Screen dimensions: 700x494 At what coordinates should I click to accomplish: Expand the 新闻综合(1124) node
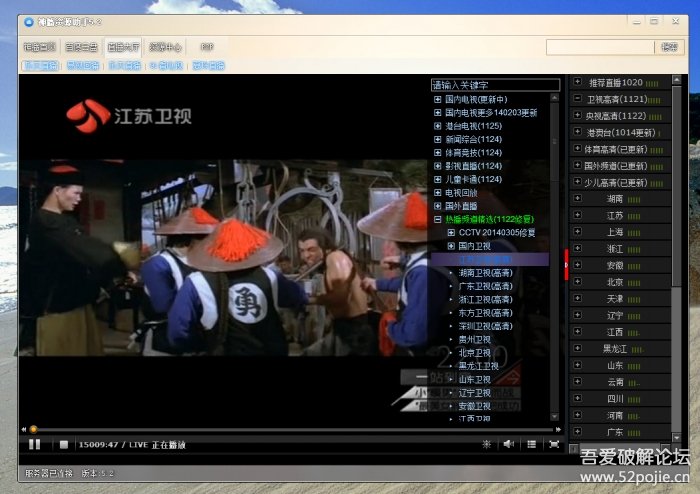(x=438, y=139)
